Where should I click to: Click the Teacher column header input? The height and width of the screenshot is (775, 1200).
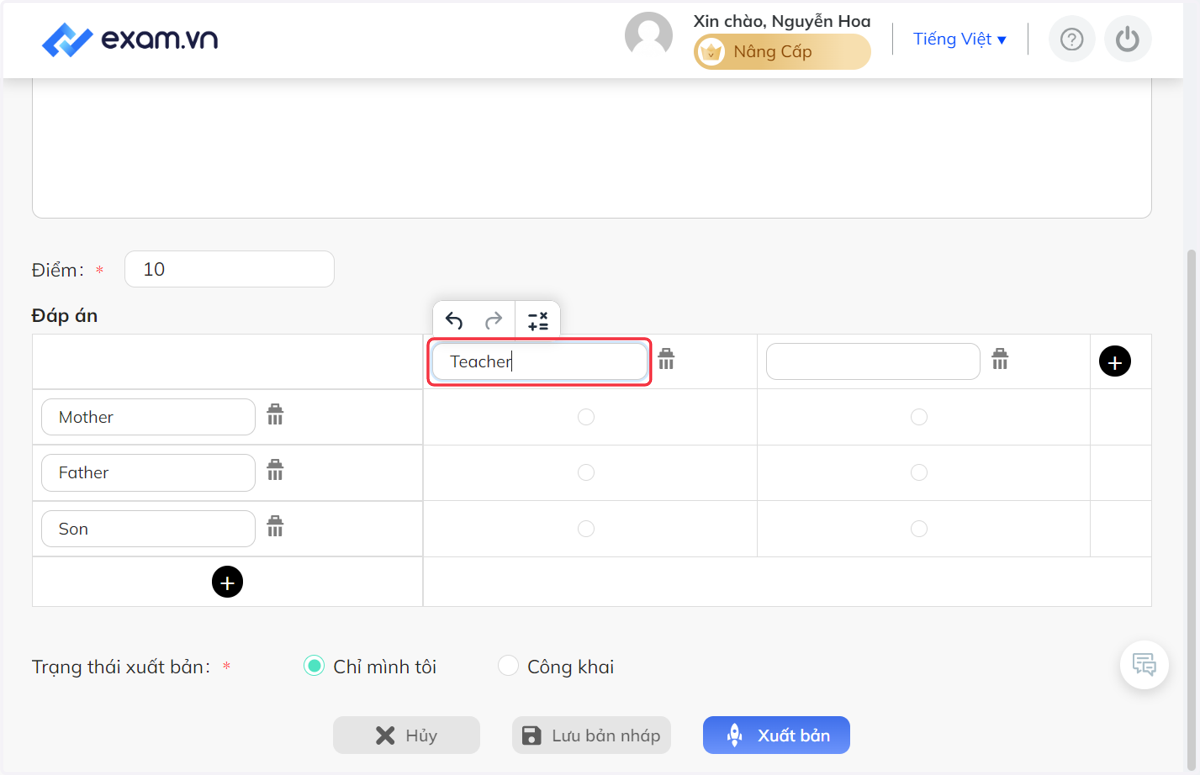point(540,361)
